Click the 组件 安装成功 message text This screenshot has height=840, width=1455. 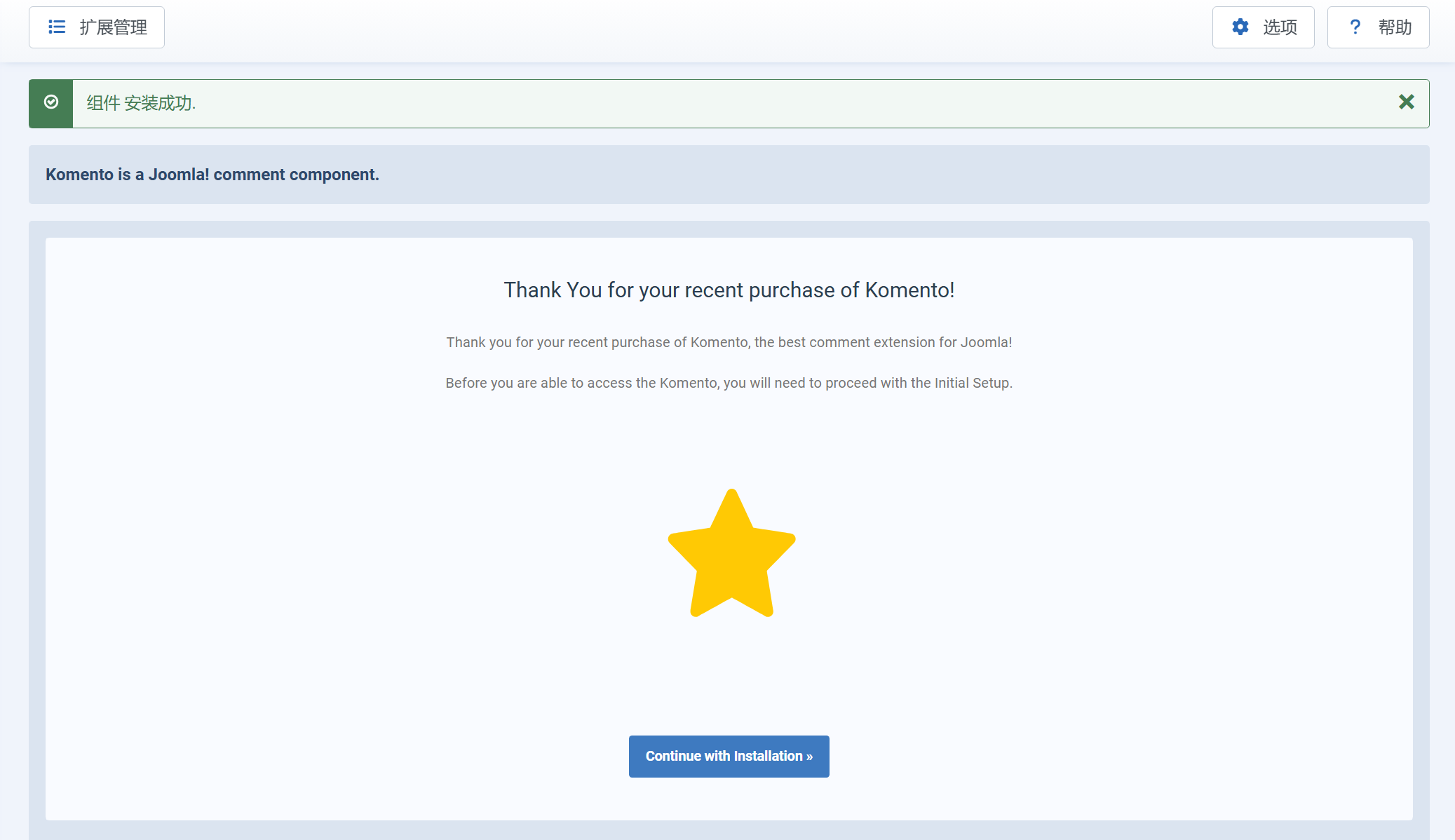(x=141, y=103)
